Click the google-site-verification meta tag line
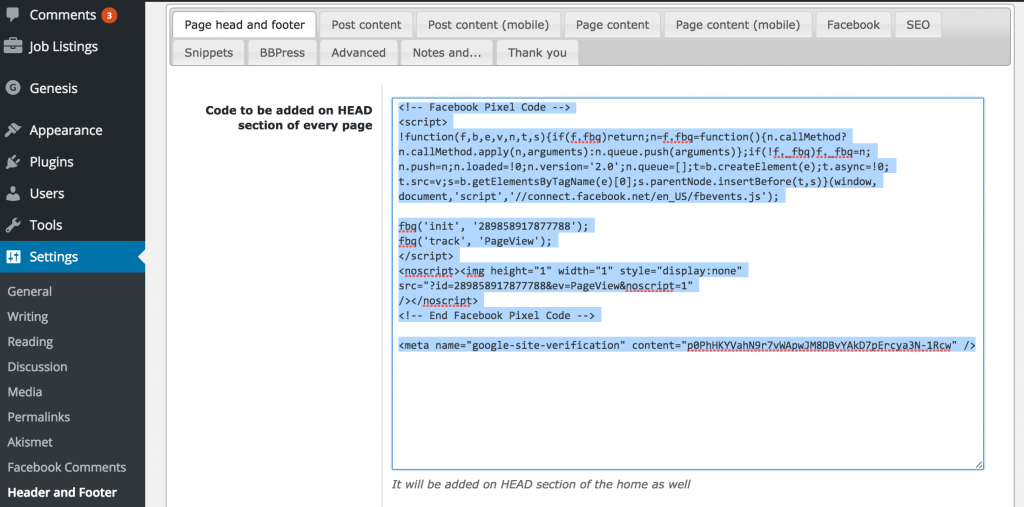The image size is (1024, 507). [687, 345]
